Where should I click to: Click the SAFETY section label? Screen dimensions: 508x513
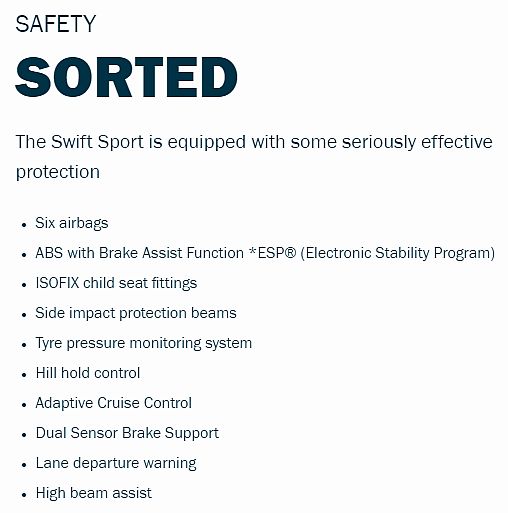56,24
